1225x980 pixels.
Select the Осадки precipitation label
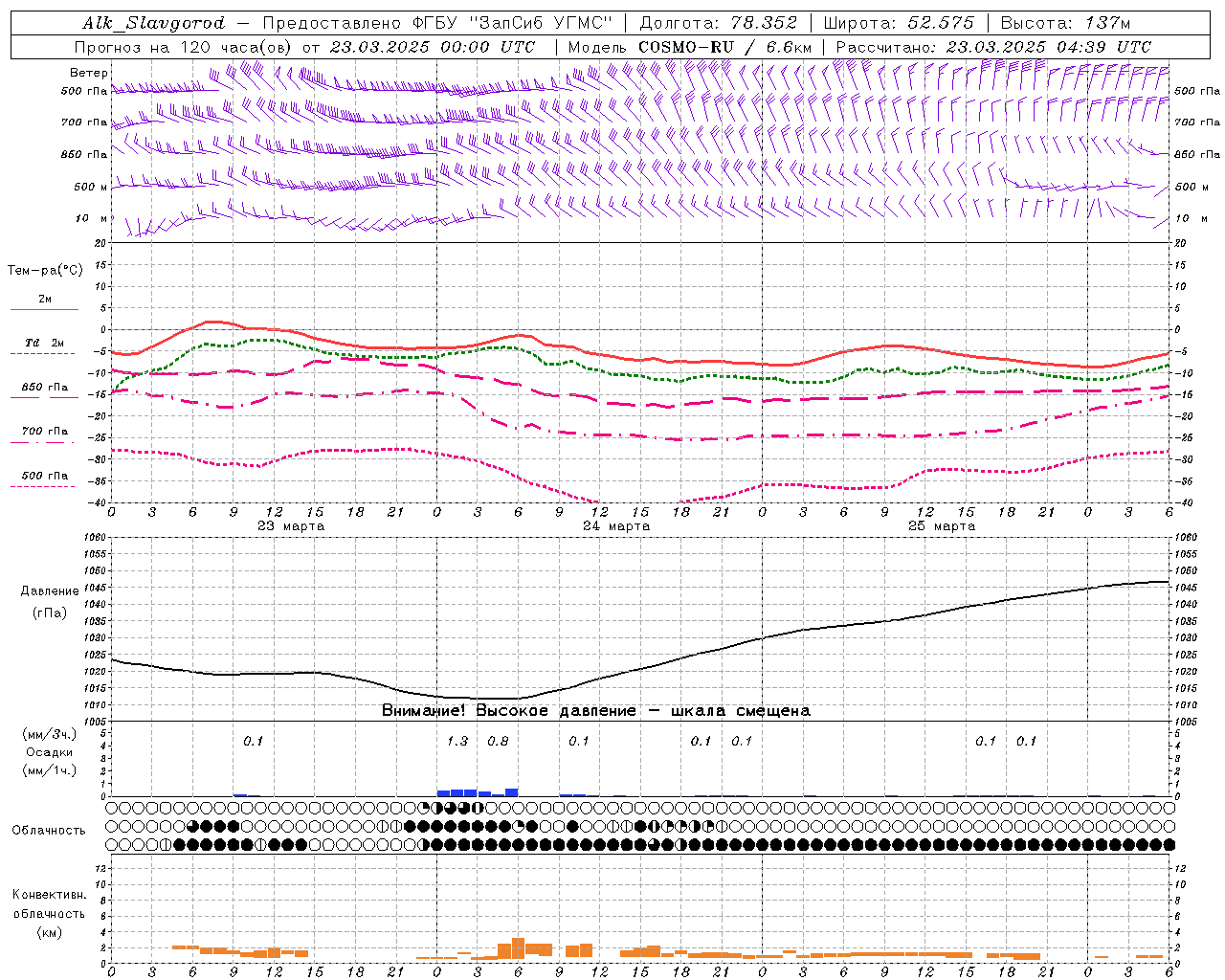pyautogui.click(x=50, y=752)
